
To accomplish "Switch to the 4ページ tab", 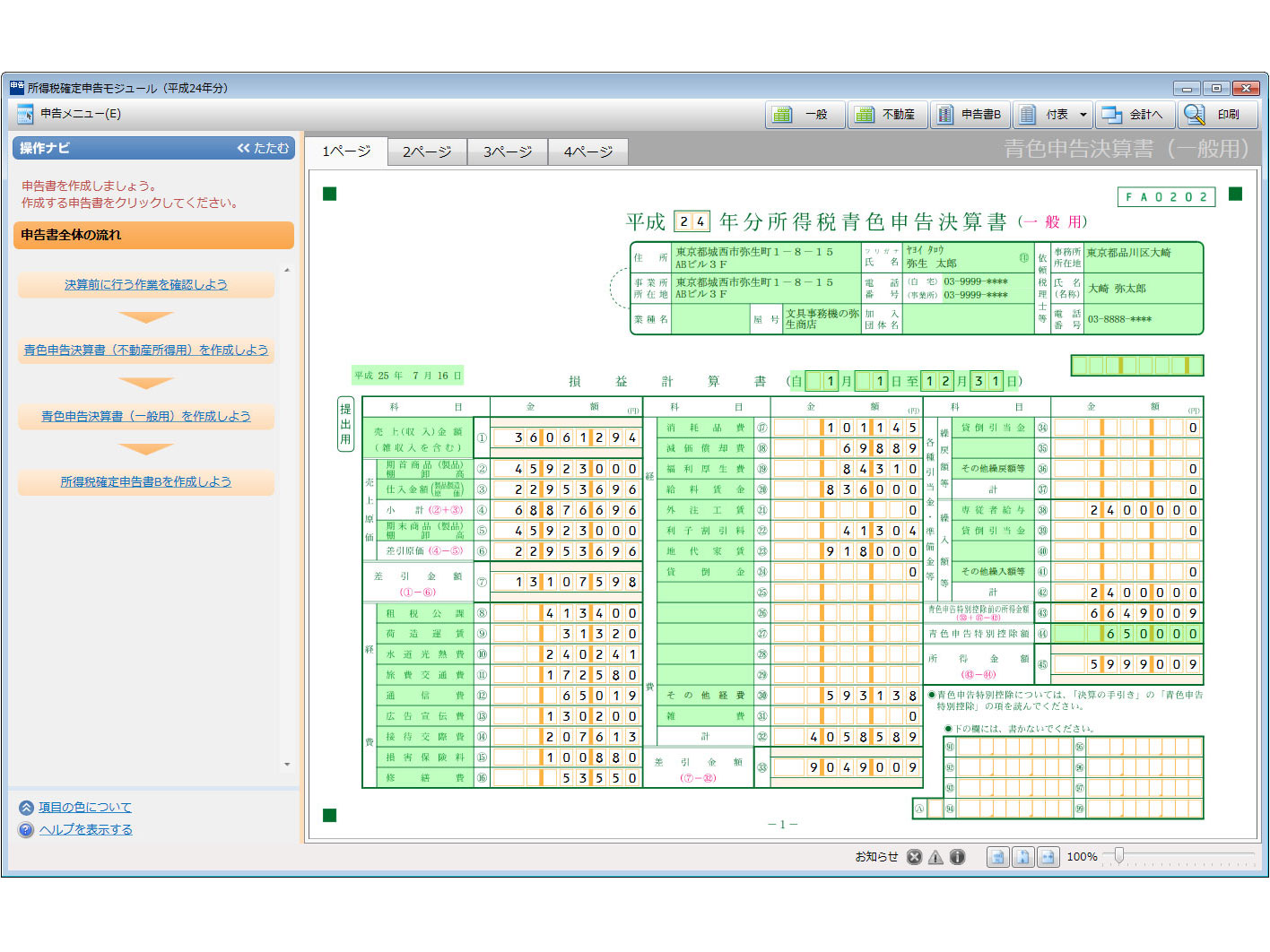I will click(x=588, y=152).
